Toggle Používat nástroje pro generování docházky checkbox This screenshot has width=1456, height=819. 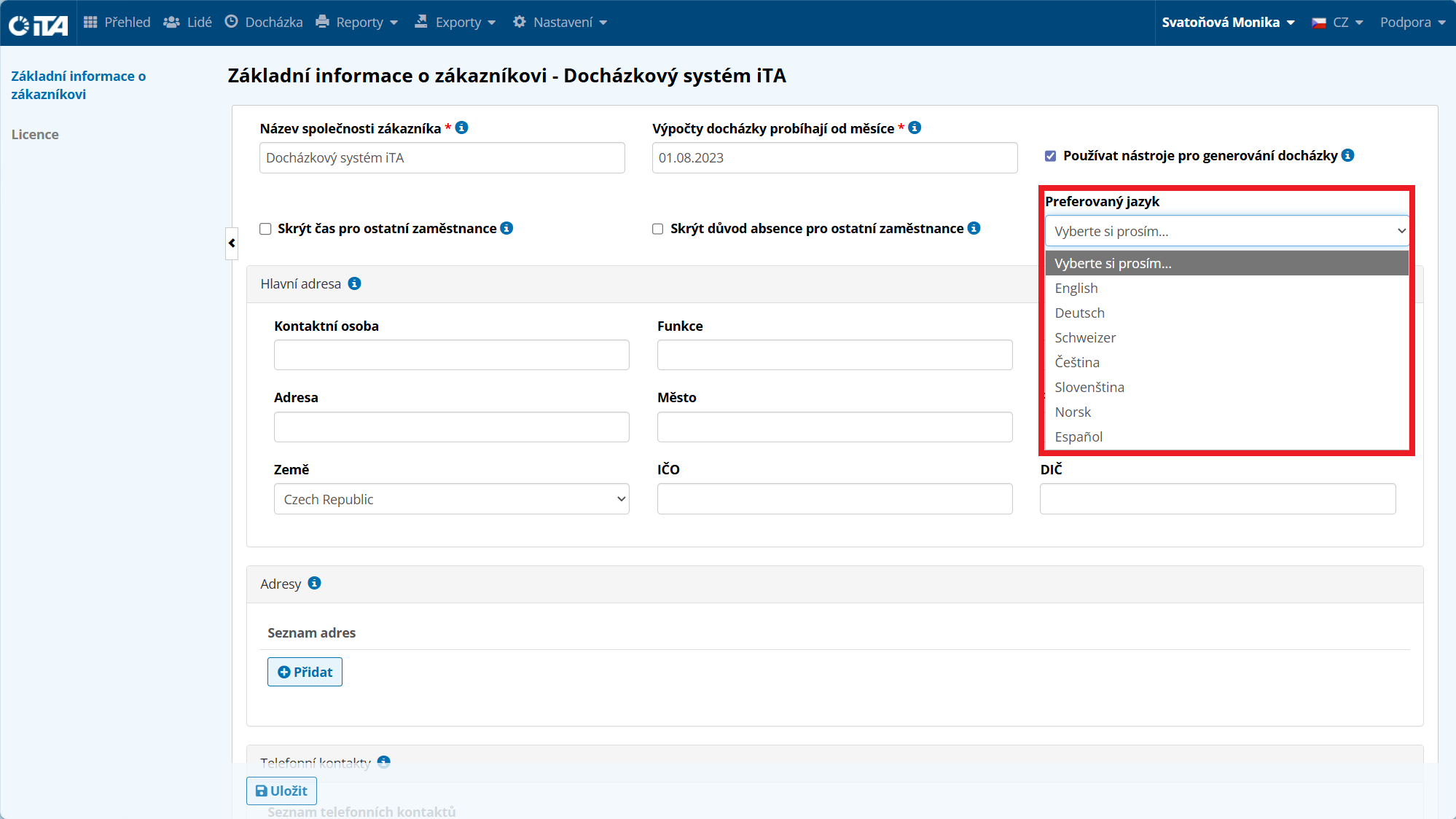click(1050, 156)
